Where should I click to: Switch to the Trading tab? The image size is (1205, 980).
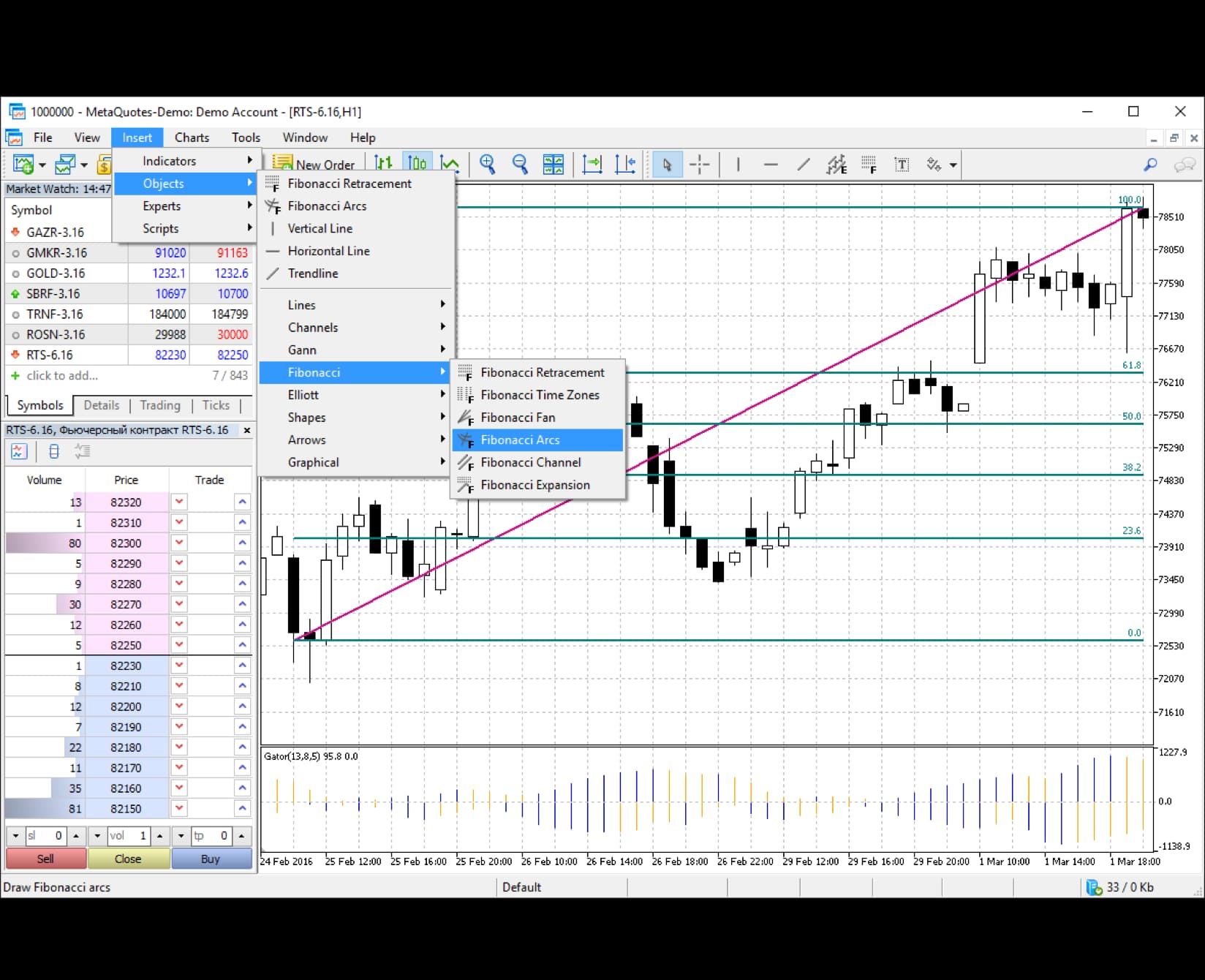159,405
